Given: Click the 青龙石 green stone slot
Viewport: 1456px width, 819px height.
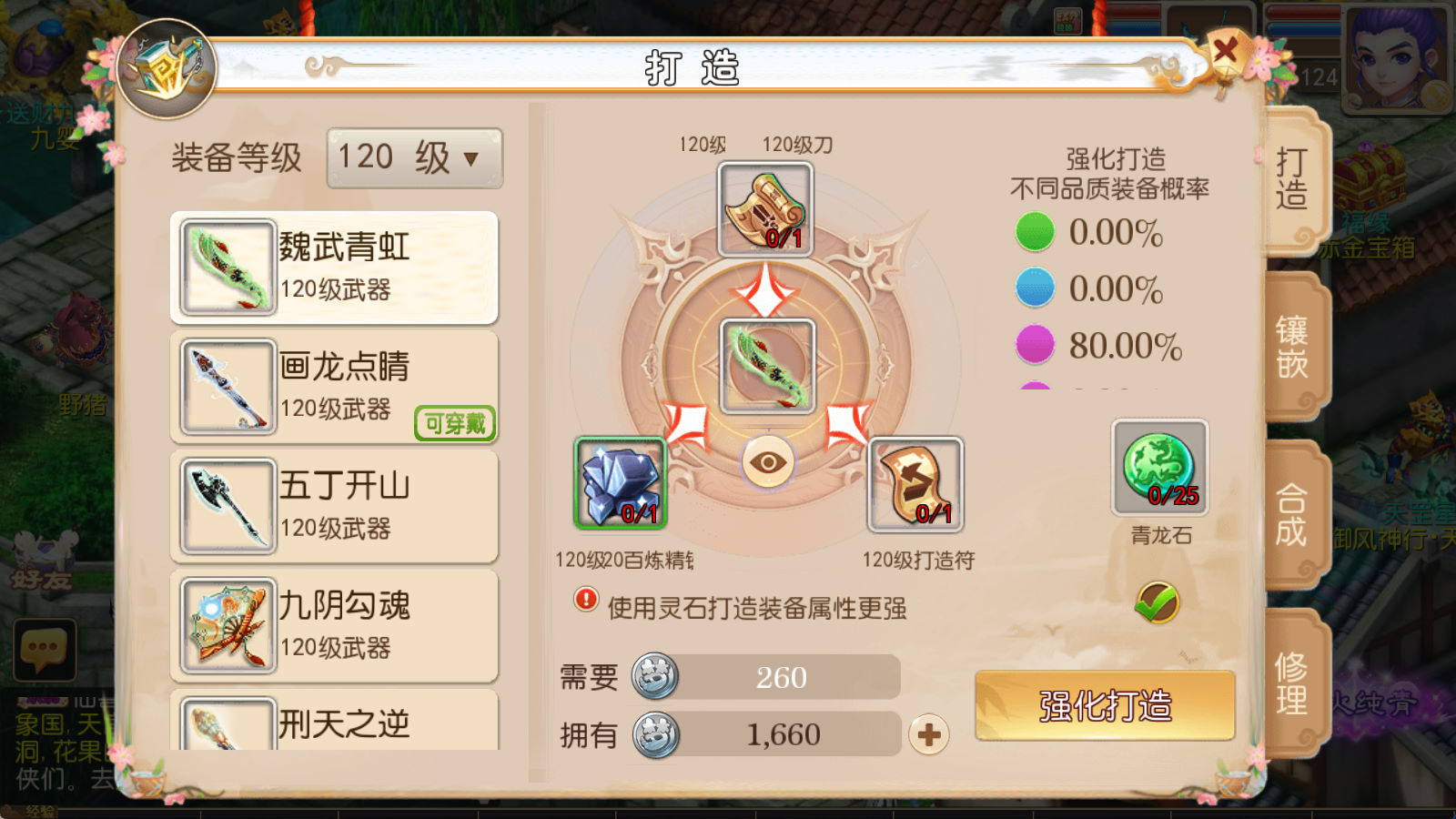Looking at the screenshot, I should tap(1159, 468).
